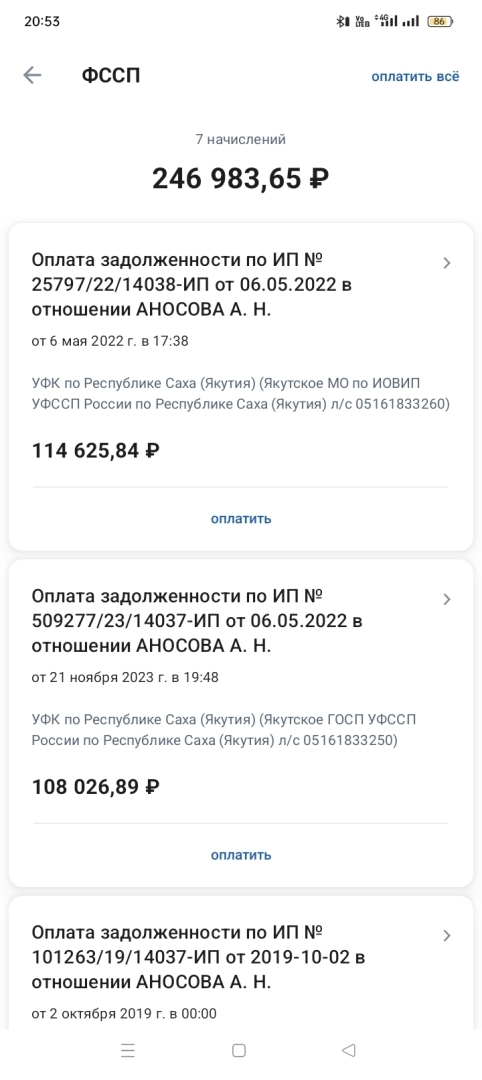Tap the Android recent apps menu icon
482x1080 pixels.
(127, 1050)
